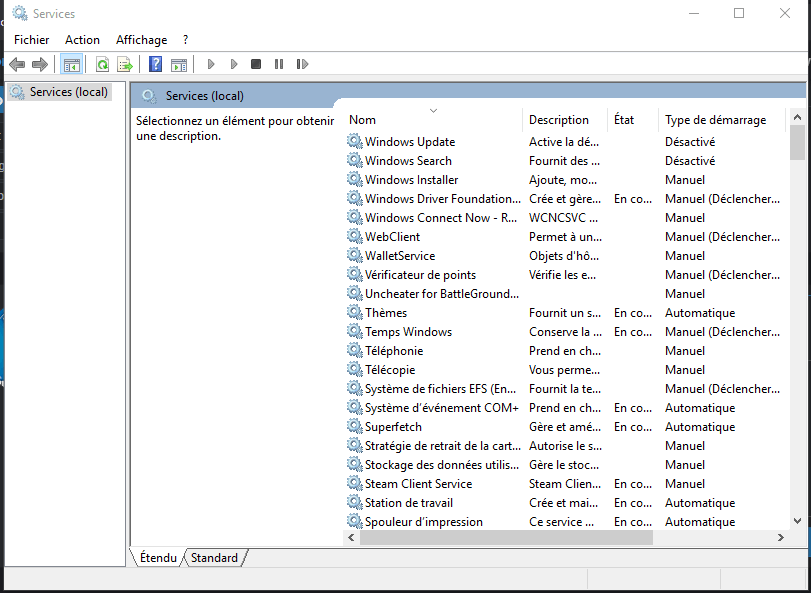Click the vertical scrollbar thumb
Viewport: 811px width, 593px height.
point(797,143)
